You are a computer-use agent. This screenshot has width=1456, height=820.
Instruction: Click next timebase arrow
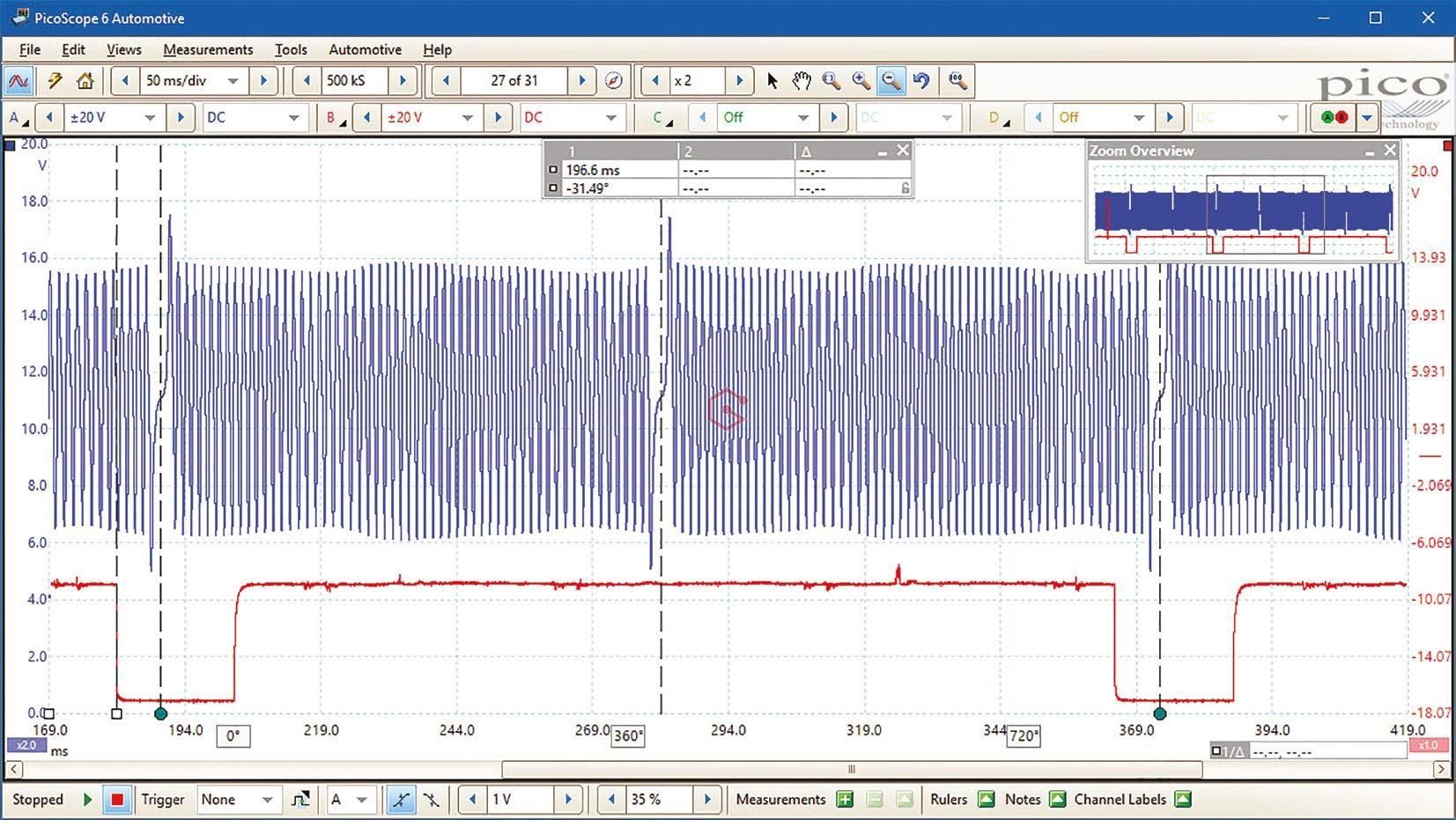pos(262,81)
